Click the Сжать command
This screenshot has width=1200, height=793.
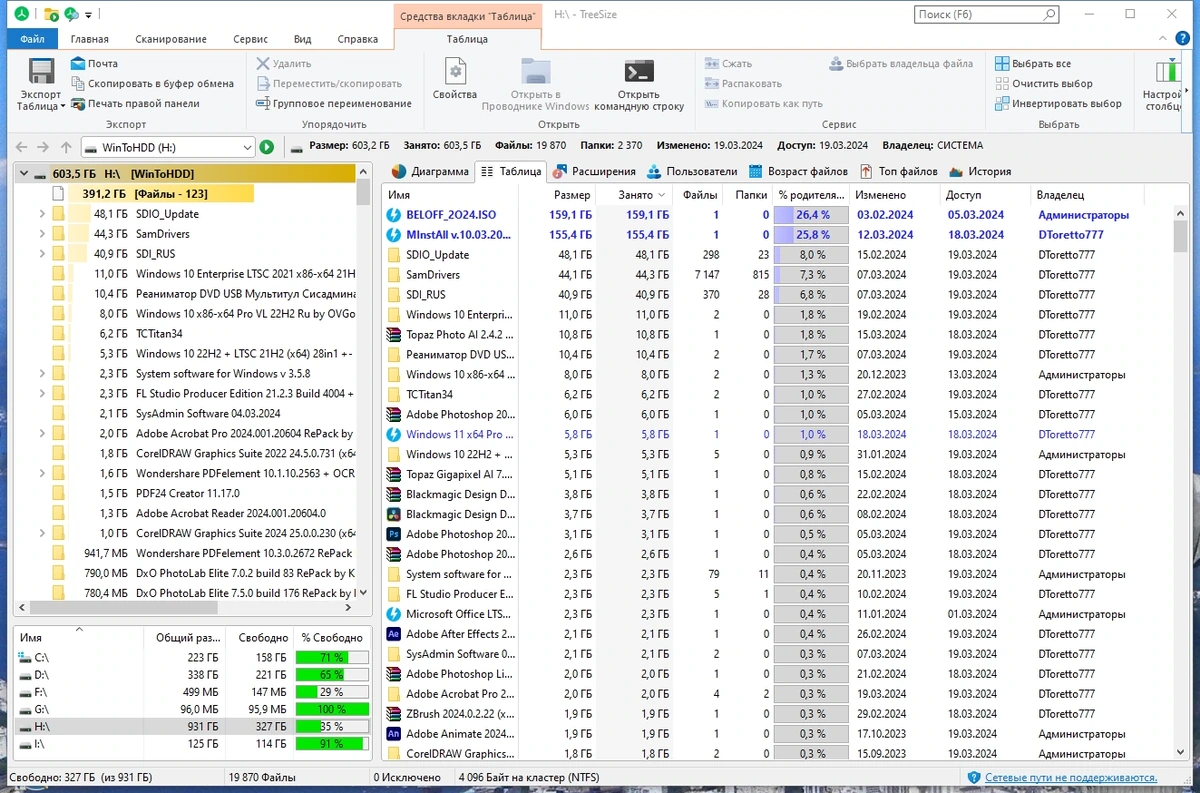(x=728, y=64)
